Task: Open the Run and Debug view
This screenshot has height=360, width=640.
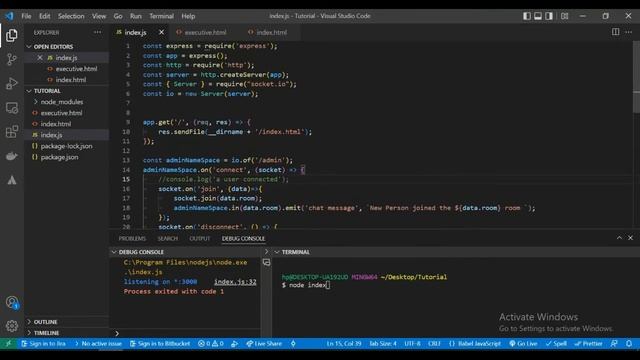Action: (11, 83)
